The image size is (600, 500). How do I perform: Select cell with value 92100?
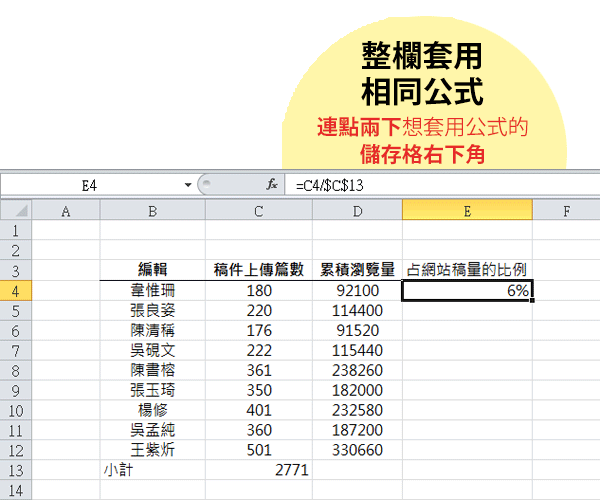pos(357,290)
